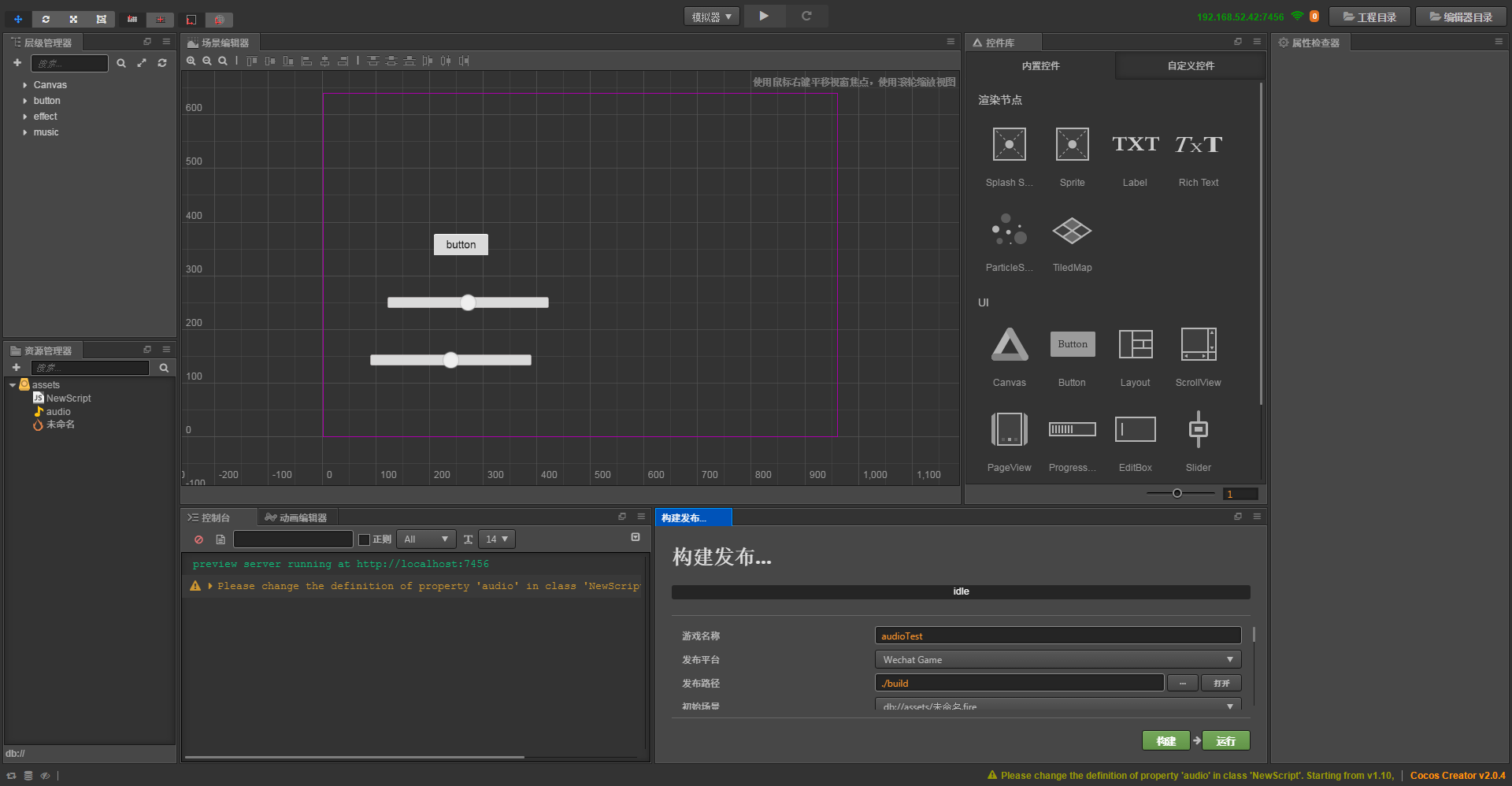Expand the Canvas node in hierarchy
Viewport: 1512px width, 786px height.
pyautogui.click(x=25, y=85)
